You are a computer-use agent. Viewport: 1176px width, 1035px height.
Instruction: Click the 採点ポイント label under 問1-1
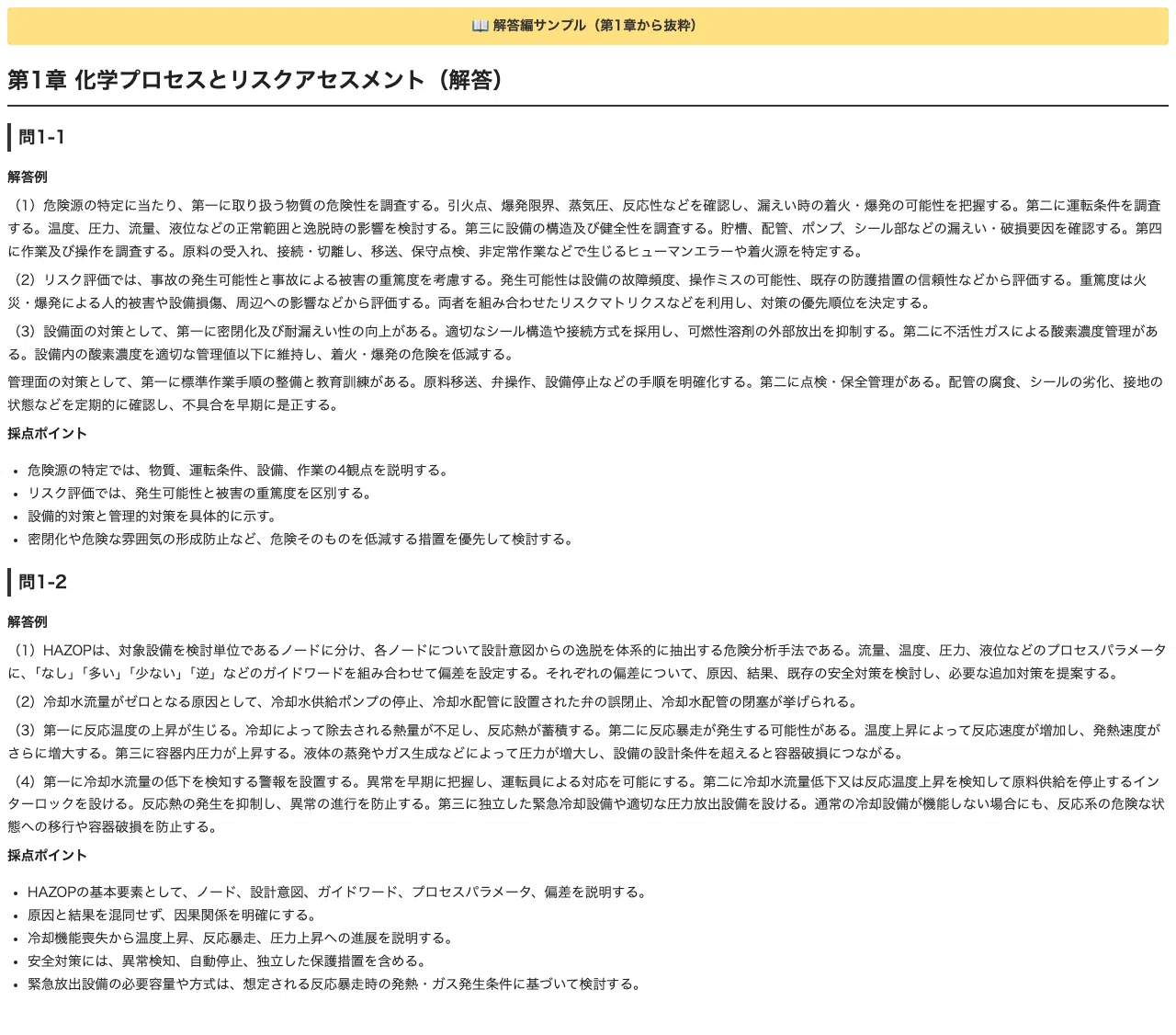(x=47, y=433)
